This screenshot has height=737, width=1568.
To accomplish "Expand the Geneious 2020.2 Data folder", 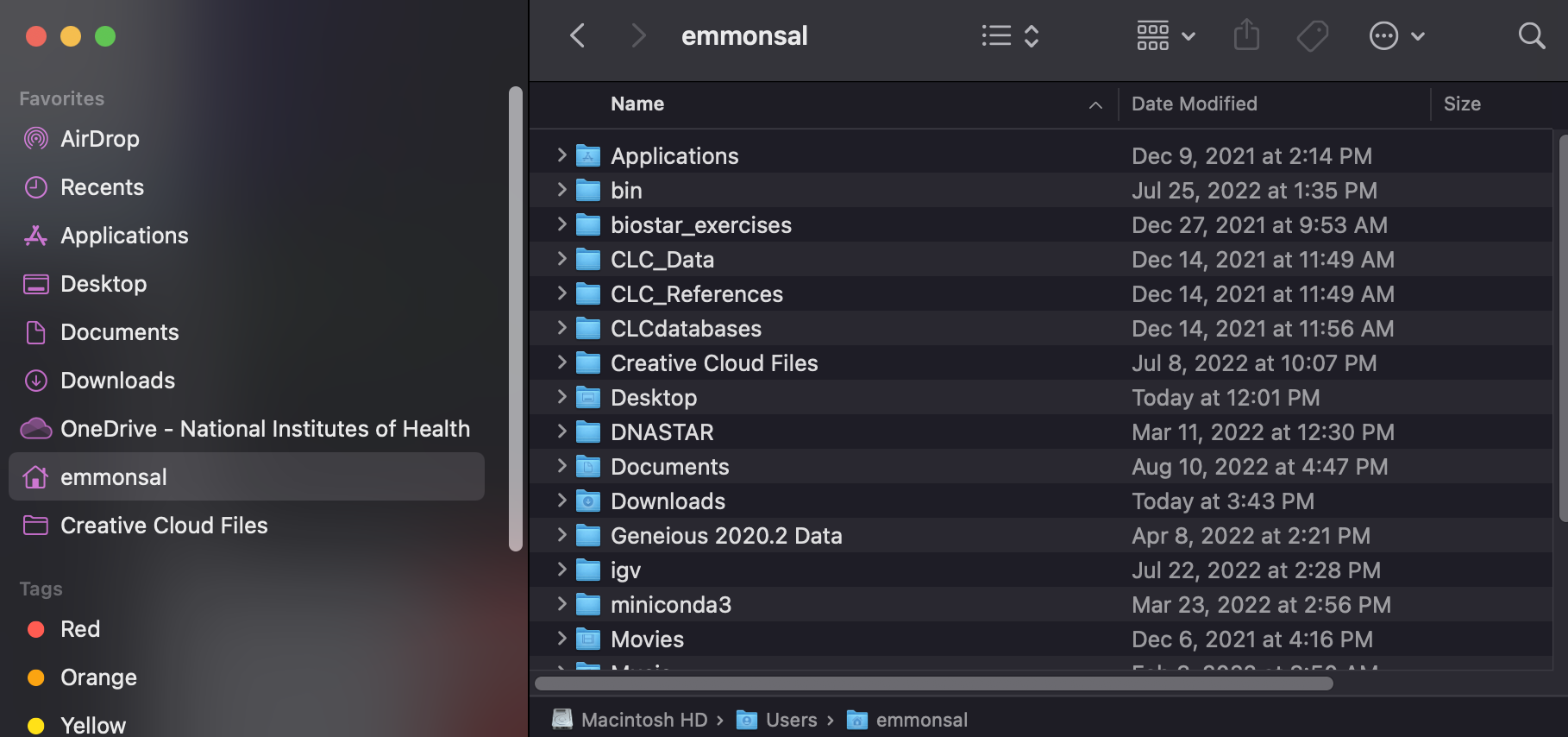I will click(561, 535).
